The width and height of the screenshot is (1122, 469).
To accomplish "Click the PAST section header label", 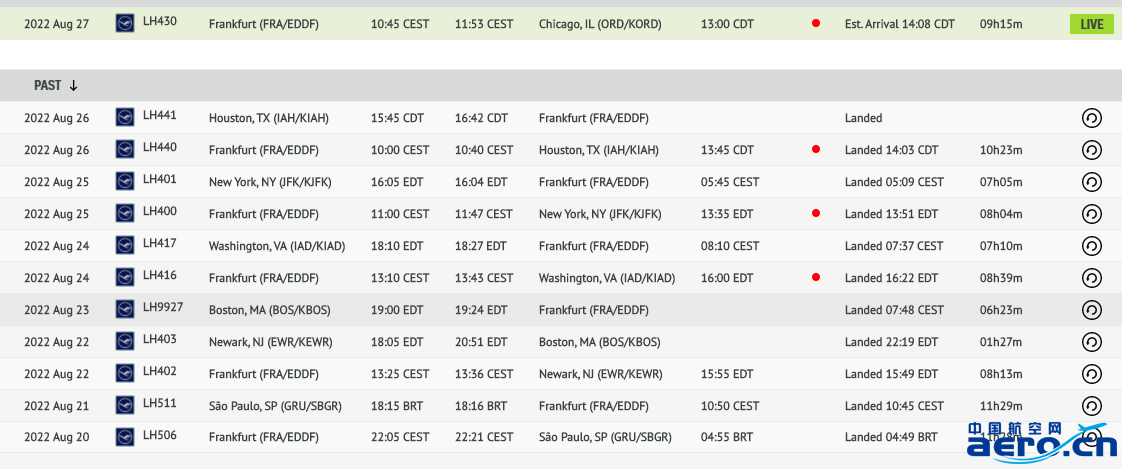I will 47,86.
